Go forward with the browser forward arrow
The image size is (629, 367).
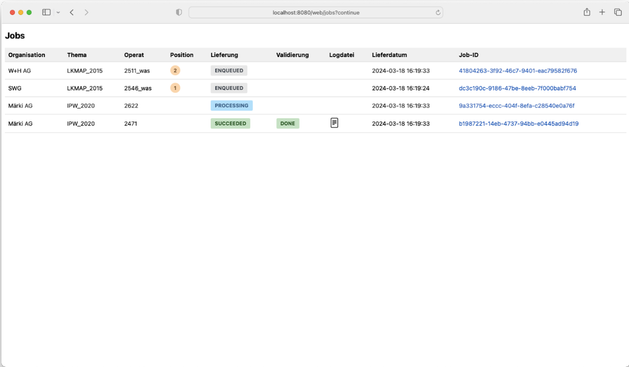[x=86, y=12]
